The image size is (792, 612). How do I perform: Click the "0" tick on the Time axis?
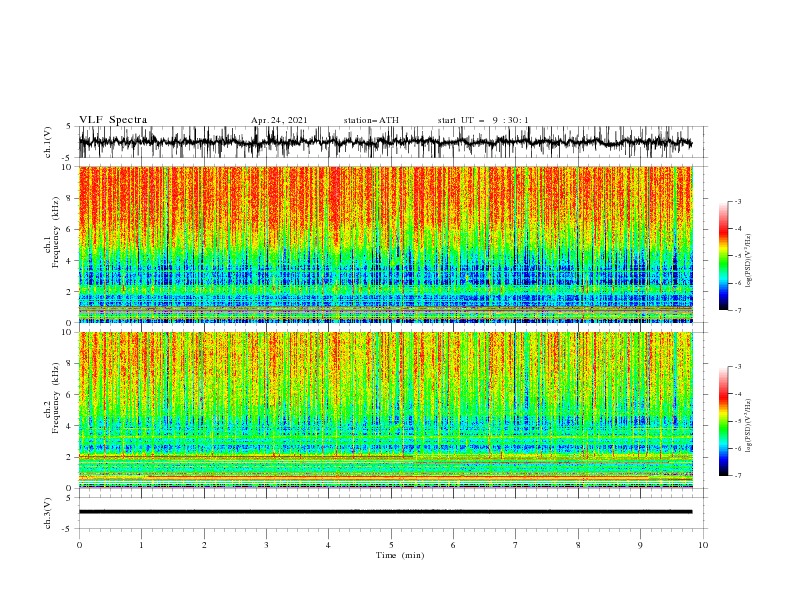tap(79, 545)
